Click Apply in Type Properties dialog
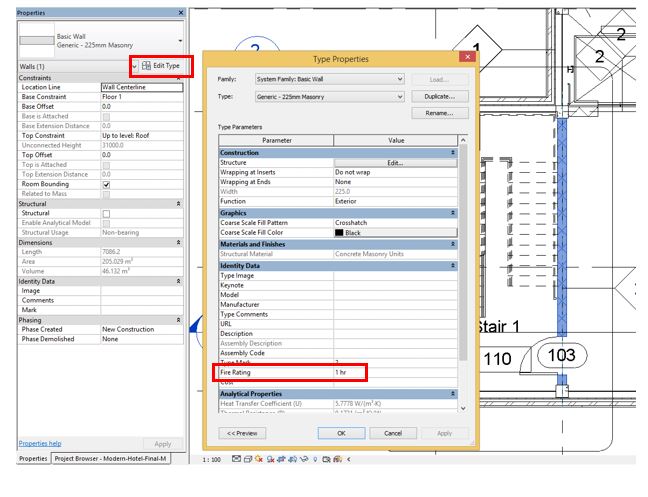Screen dimensions: 648x497 (x=445, y=433)
